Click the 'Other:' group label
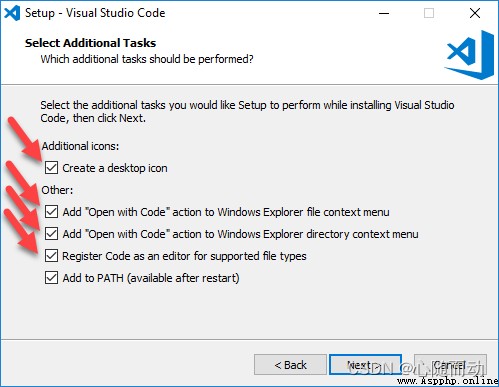Image resolution: width=499 pixels, height=387 pixels. point(57,190)
